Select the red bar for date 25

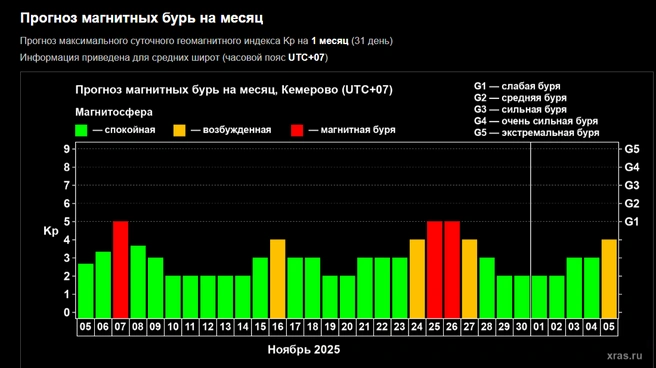click(435, 270)
